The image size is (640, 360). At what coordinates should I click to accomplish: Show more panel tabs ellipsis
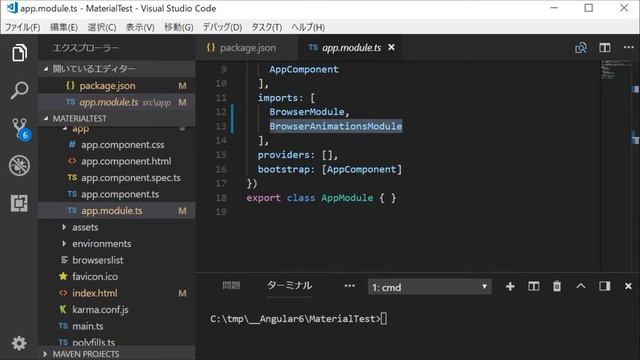349,286
